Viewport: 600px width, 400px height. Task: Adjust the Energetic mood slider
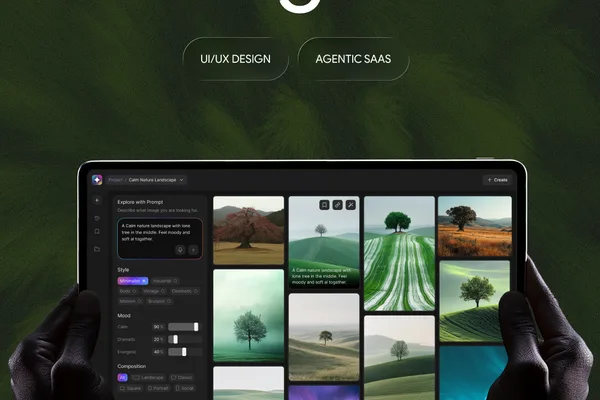click(x=184, y=352)
